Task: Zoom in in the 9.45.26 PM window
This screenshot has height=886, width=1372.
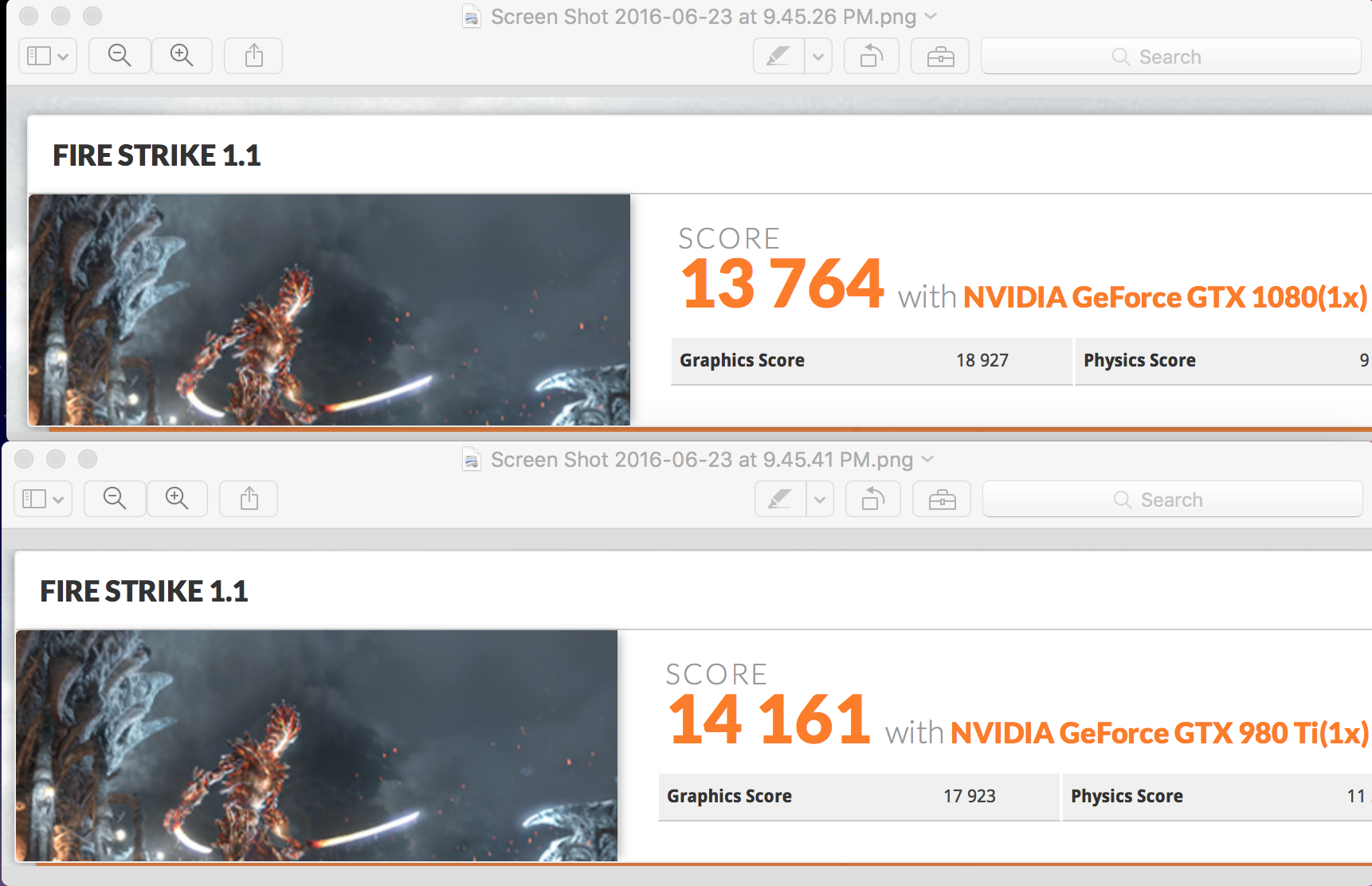Action: click(x=182, y=56)
